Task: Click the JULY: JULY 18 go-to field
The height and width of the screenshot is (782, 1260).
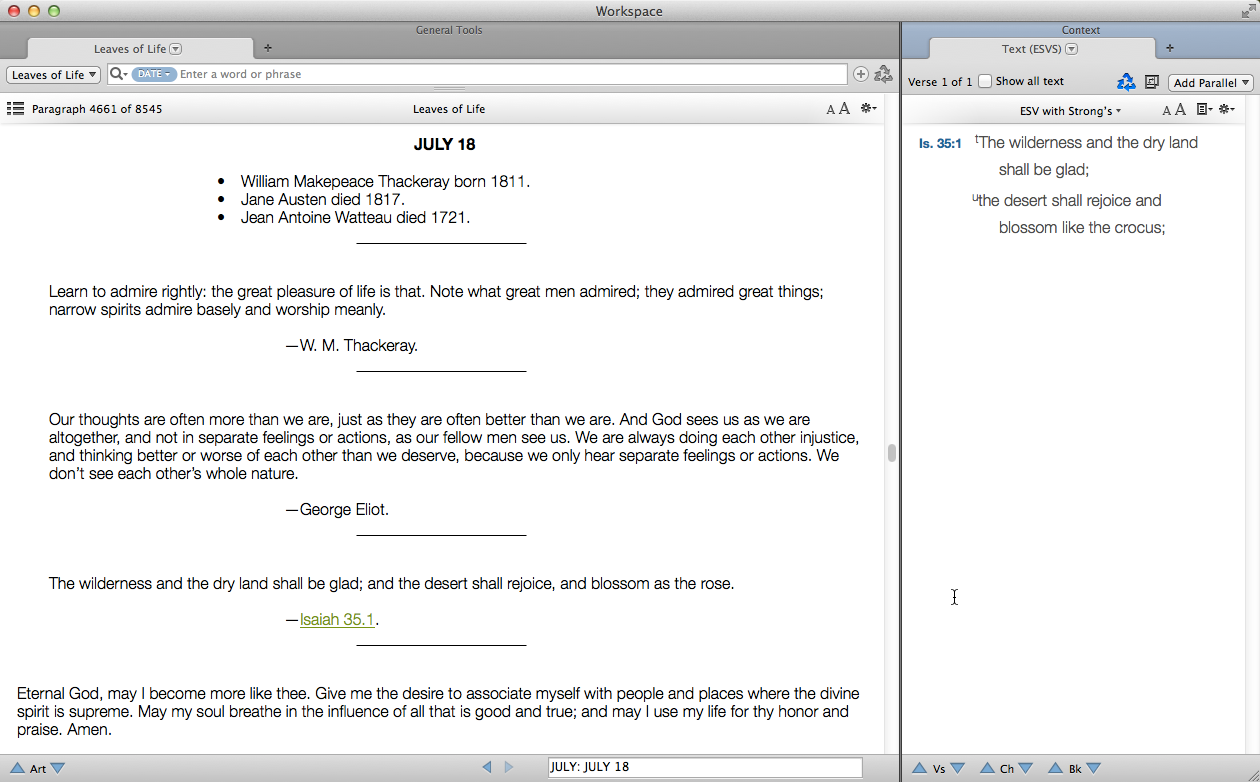Action: 704,767
